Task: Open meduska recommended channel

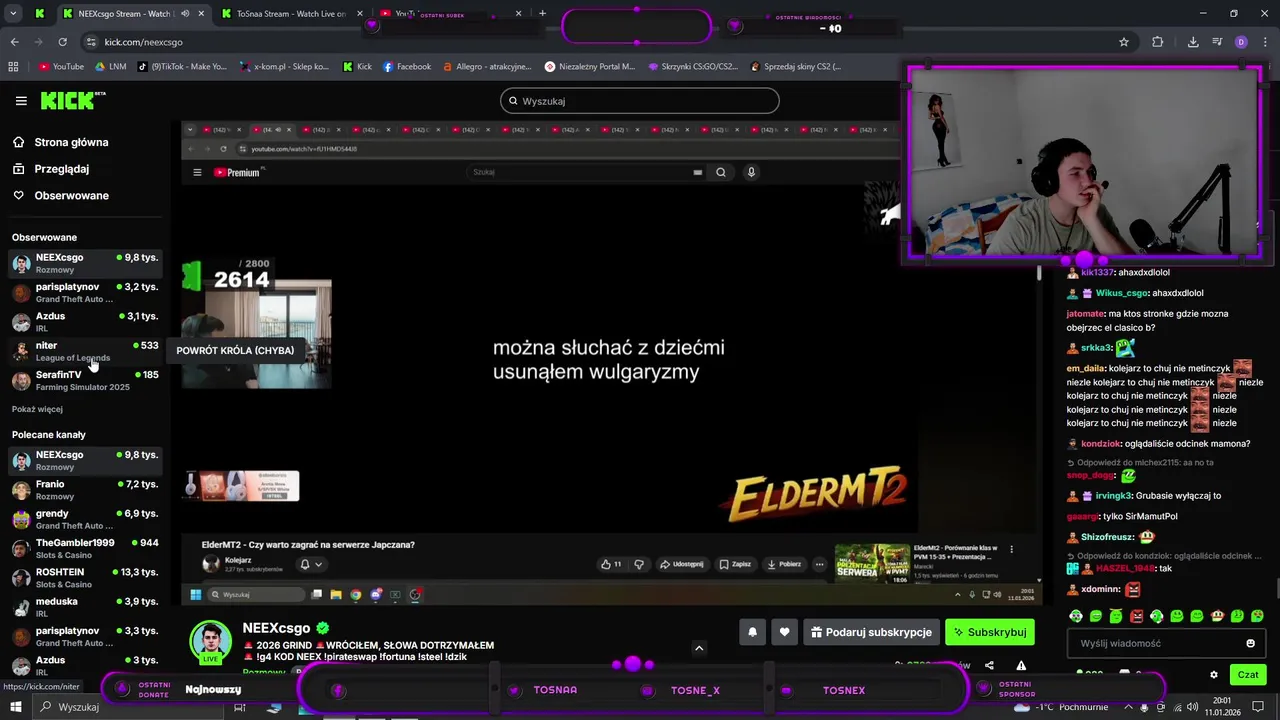Action: click(84, 607)
